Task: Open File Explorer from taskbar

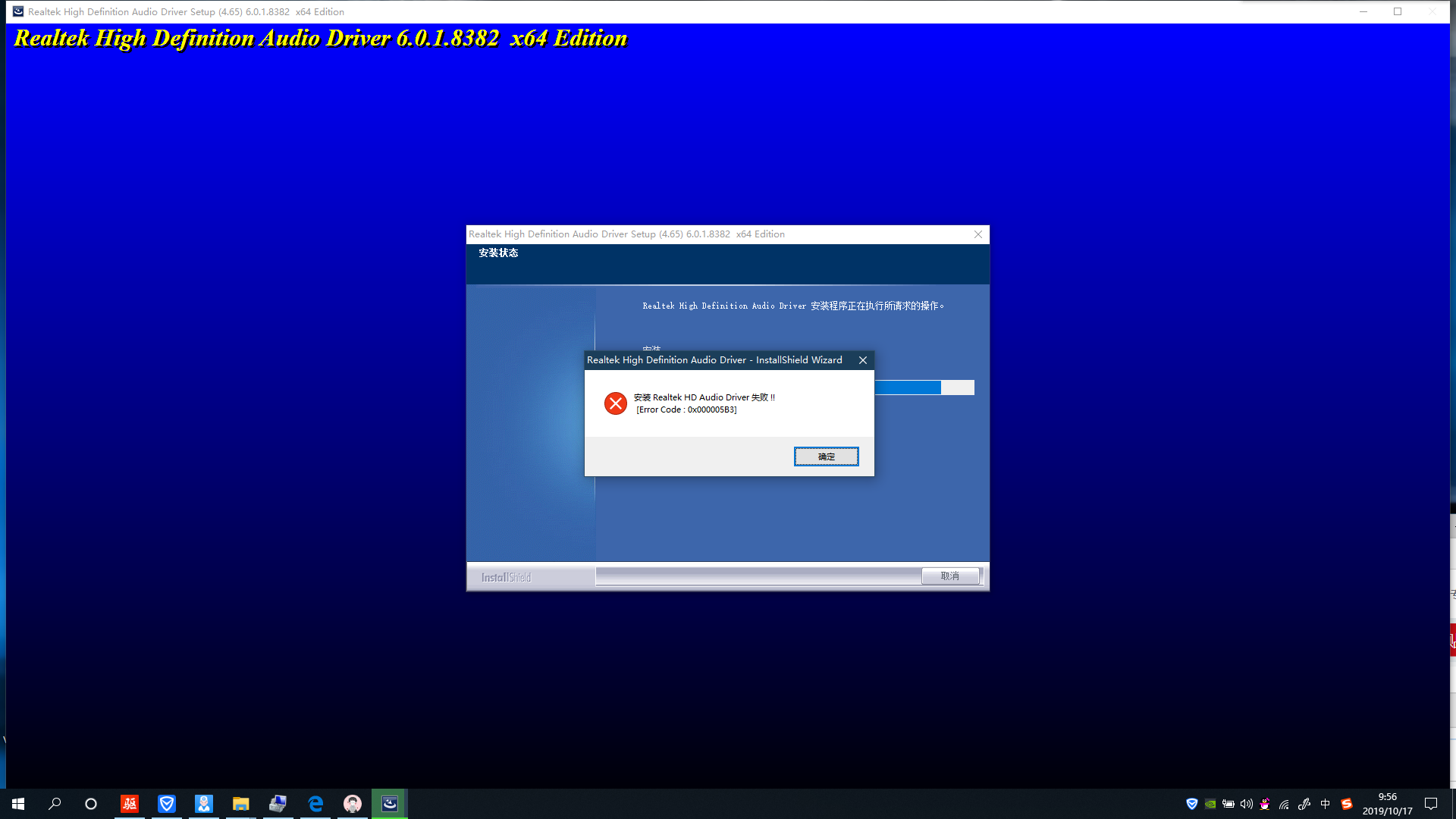Action: click(241, 804)
